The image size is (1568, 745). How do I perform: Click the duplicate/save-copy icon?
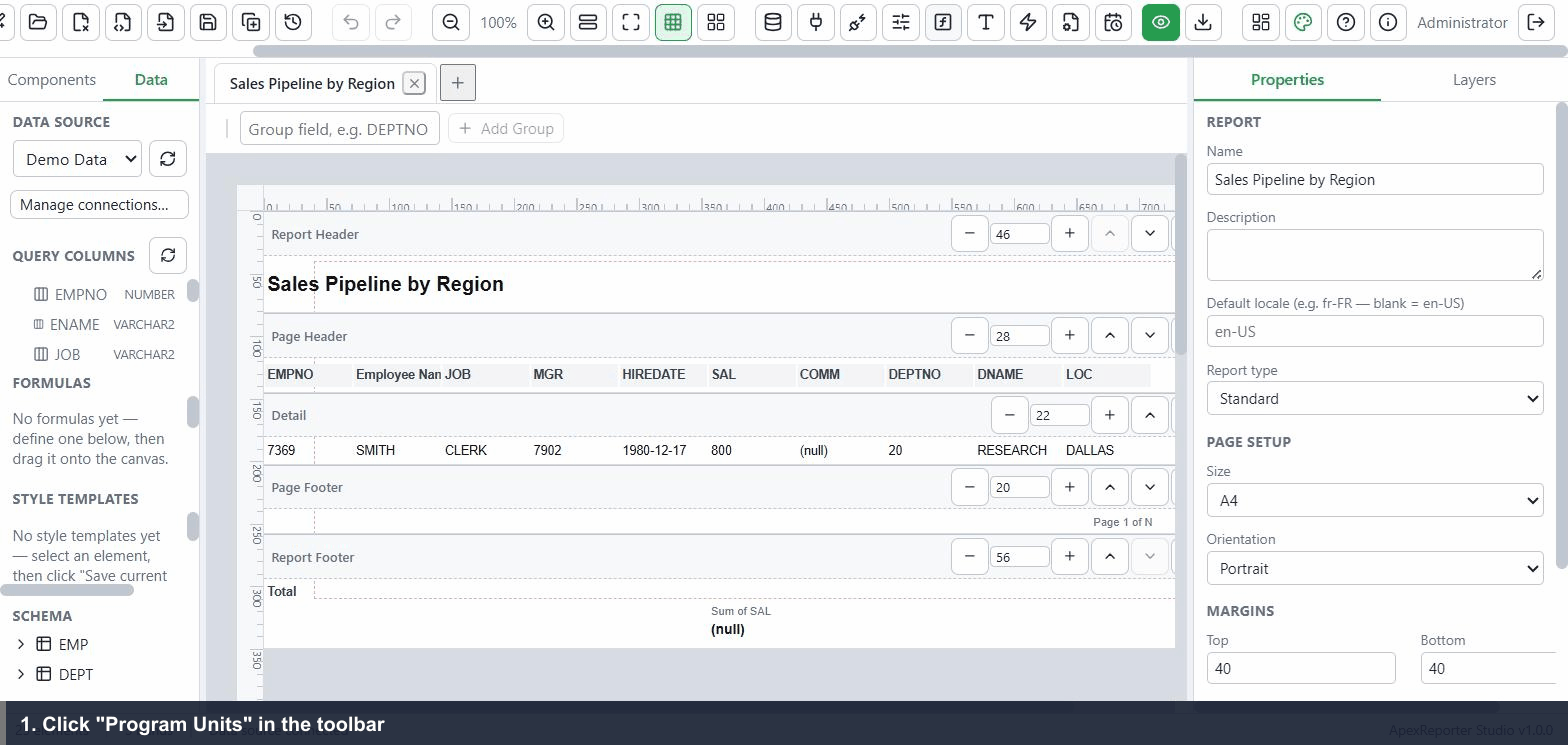tap(251, 22)
